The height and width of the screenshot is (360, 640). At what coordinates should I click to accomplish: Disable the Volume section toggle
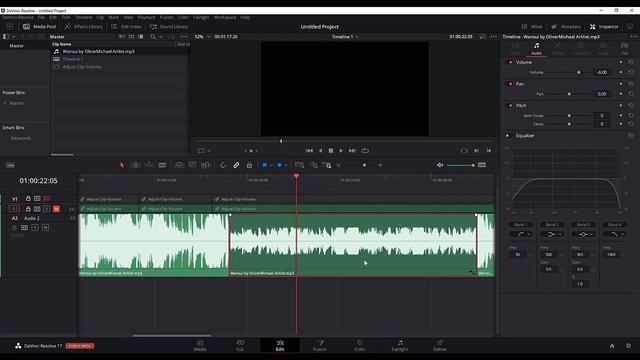pos(509,62)
